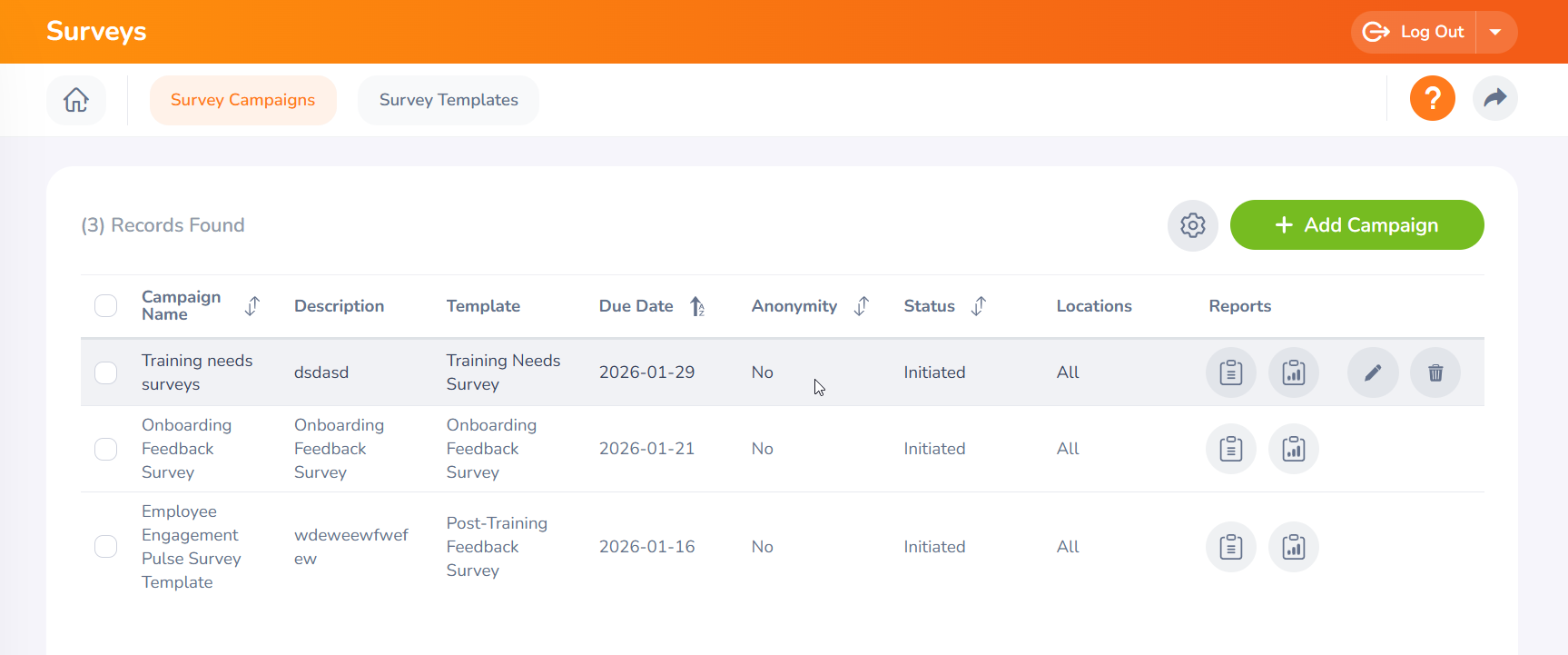This screenshot has width=1568, height=655.
Task: Sort the table by Campaign Name
Action: click(x=252, y=306)
